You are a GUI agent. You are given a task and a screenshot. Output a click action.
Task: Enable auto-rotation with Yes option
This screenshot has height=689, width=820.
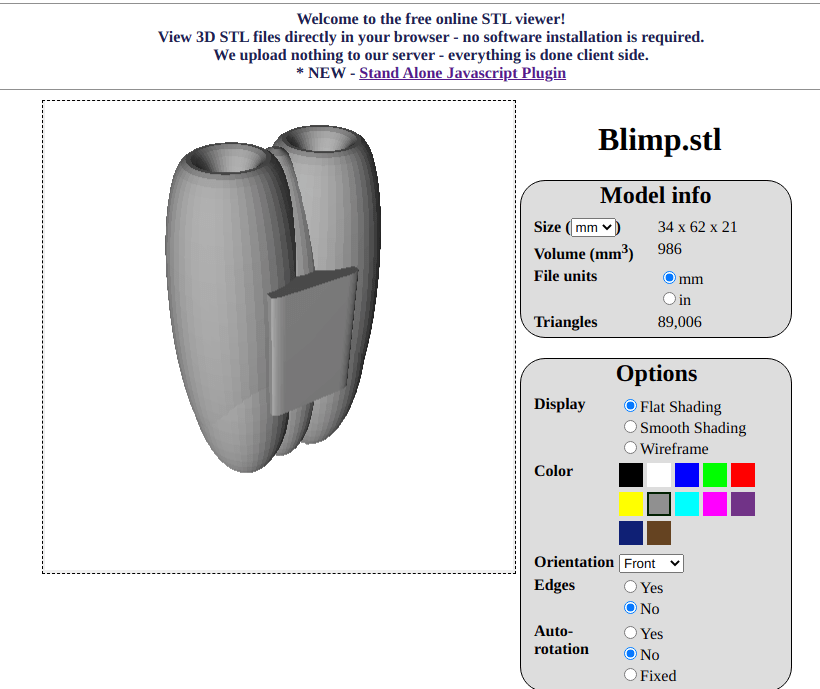[631, 633]
